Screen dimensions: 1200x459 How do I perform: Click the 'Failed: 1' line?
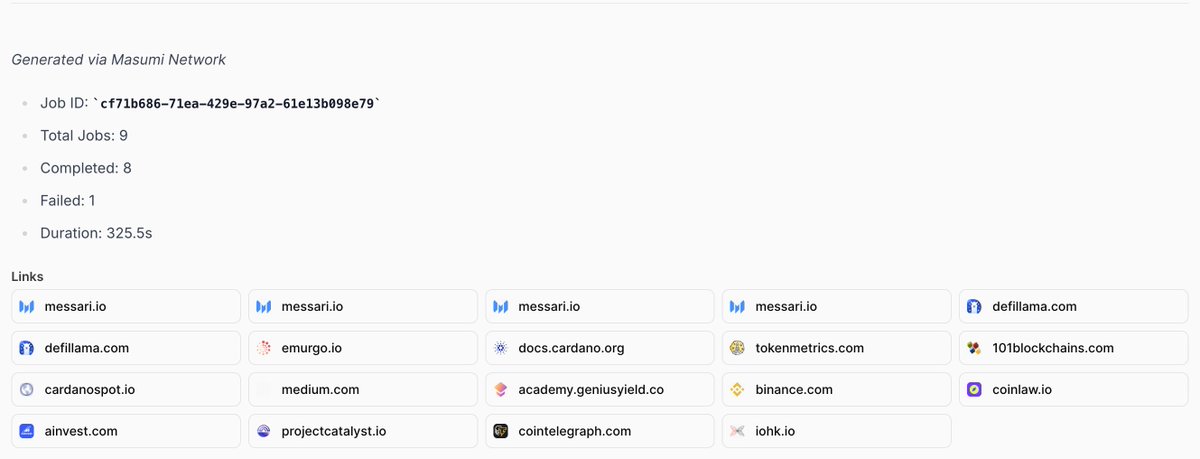pyautogui.click(x=68, y=200)
